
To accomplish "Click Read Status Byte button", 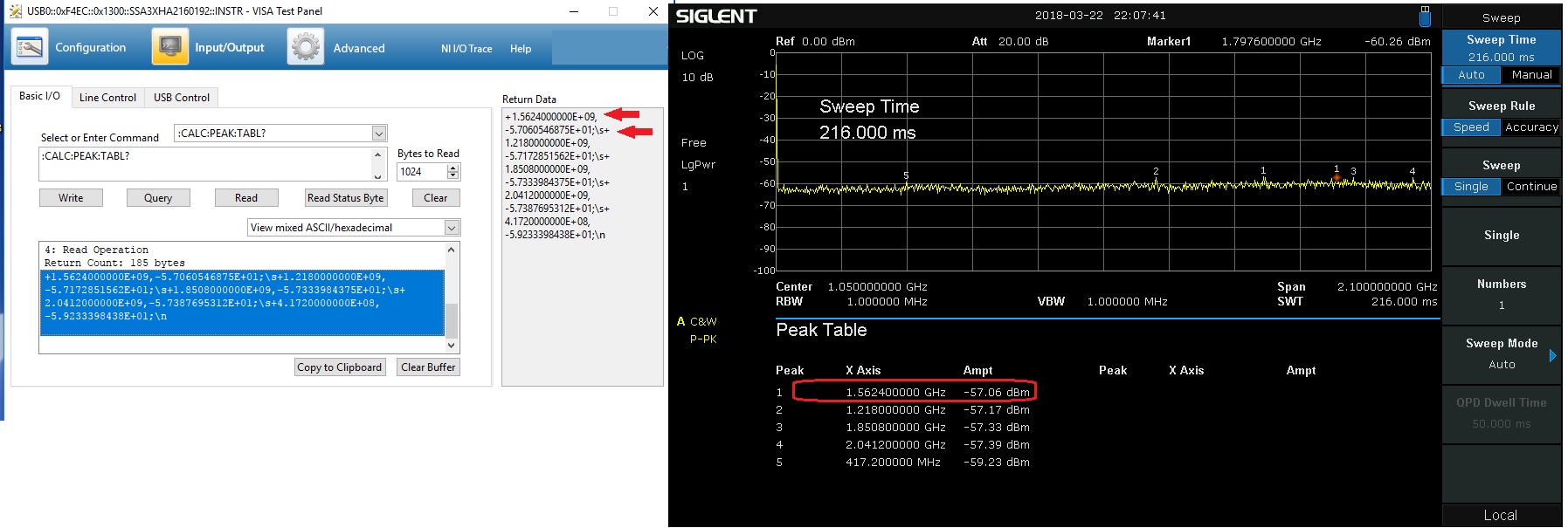I will coord(345,198).
